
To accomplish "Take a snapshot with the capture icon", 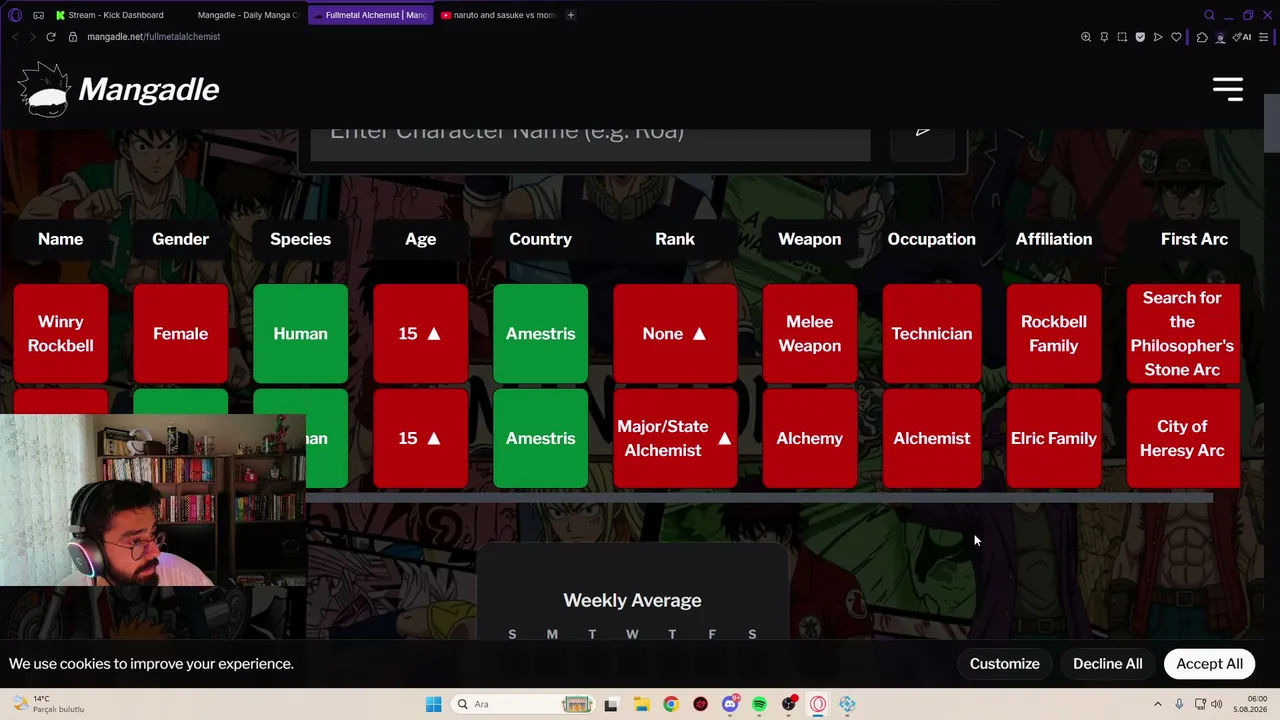I will (1122, 37).
